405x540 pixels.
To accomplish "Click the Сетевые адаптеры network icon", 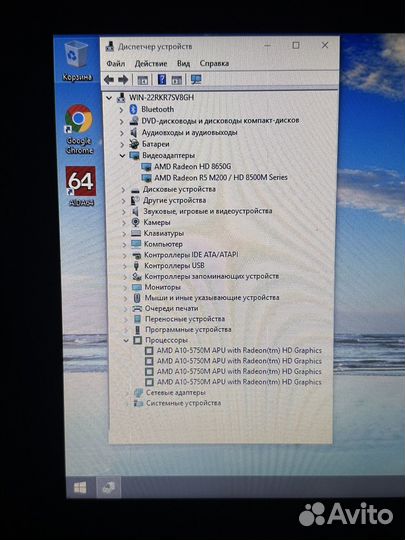I will click(x=138, y=393).
